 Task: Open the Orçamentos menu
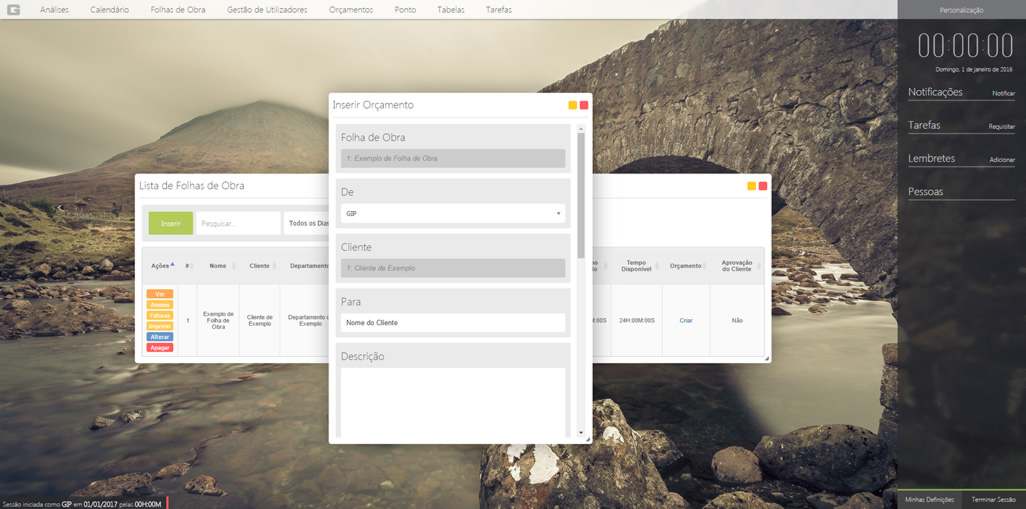point(351,10)
